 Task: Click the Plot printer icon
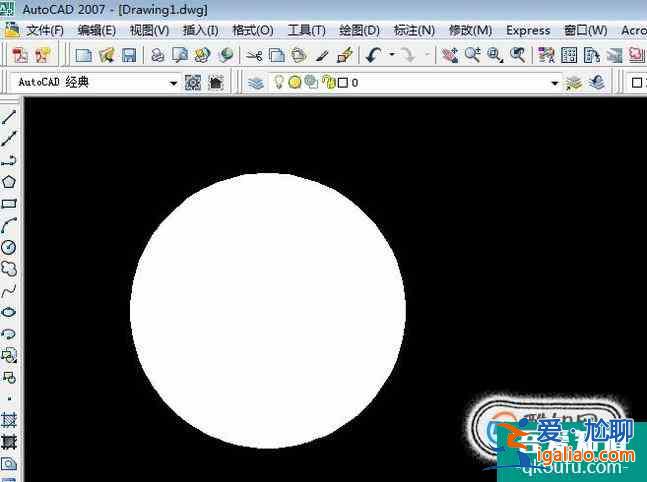pyautogui.click(x=157, y=55)
